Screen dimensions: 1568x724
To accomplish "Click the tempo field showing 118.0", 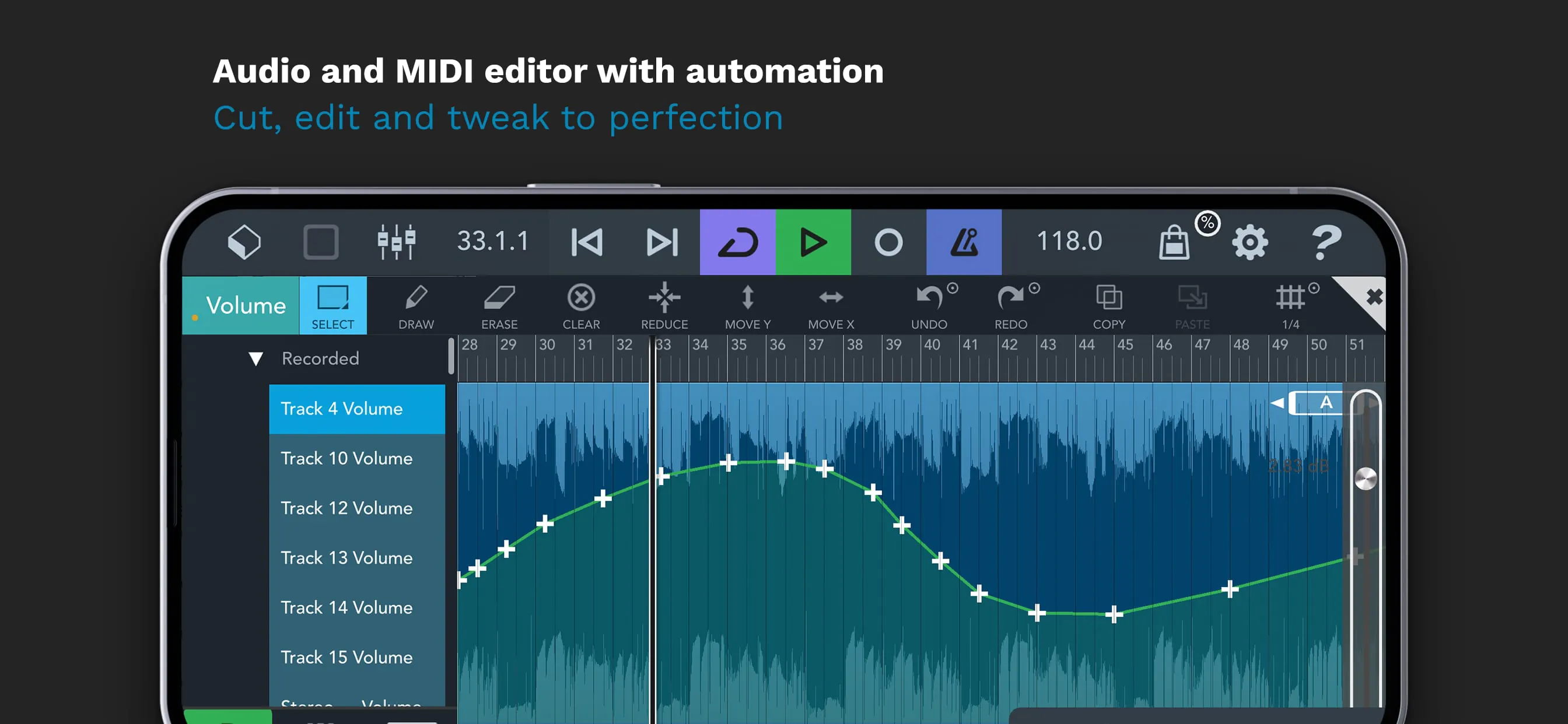I will pyautogui.click(x=1069, y=241).
